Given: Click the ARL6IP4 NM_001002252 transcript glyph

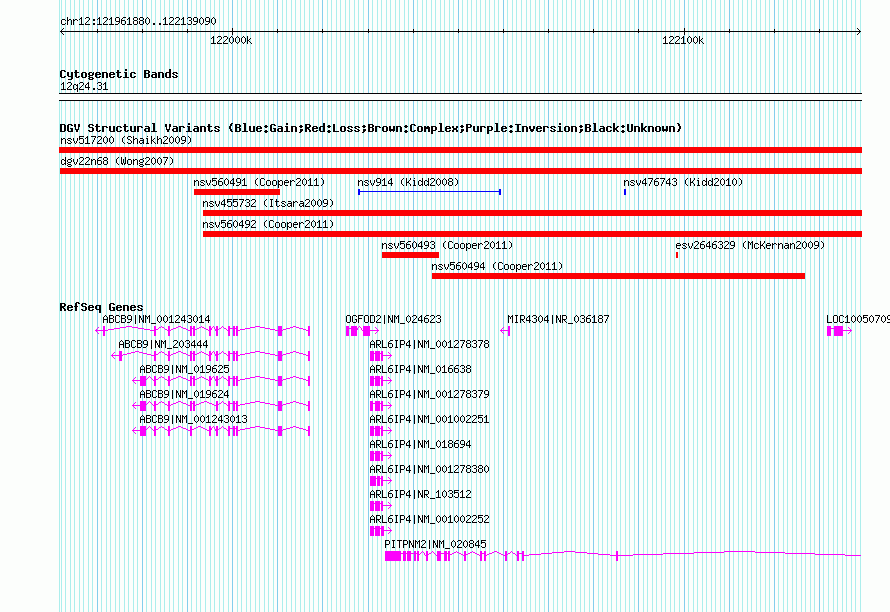Looking at the screenshot, I should click(380, 530).
